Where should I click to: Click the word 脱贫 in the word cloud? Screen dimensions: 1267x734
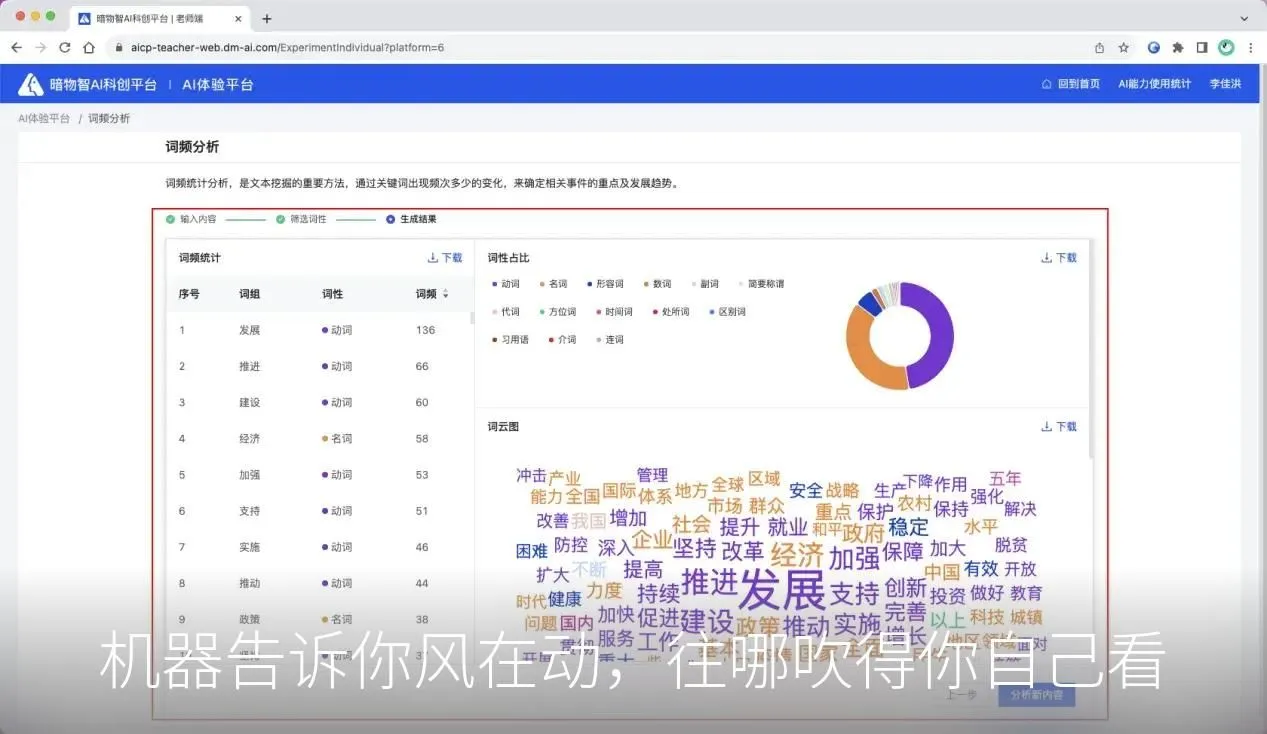1011,545
